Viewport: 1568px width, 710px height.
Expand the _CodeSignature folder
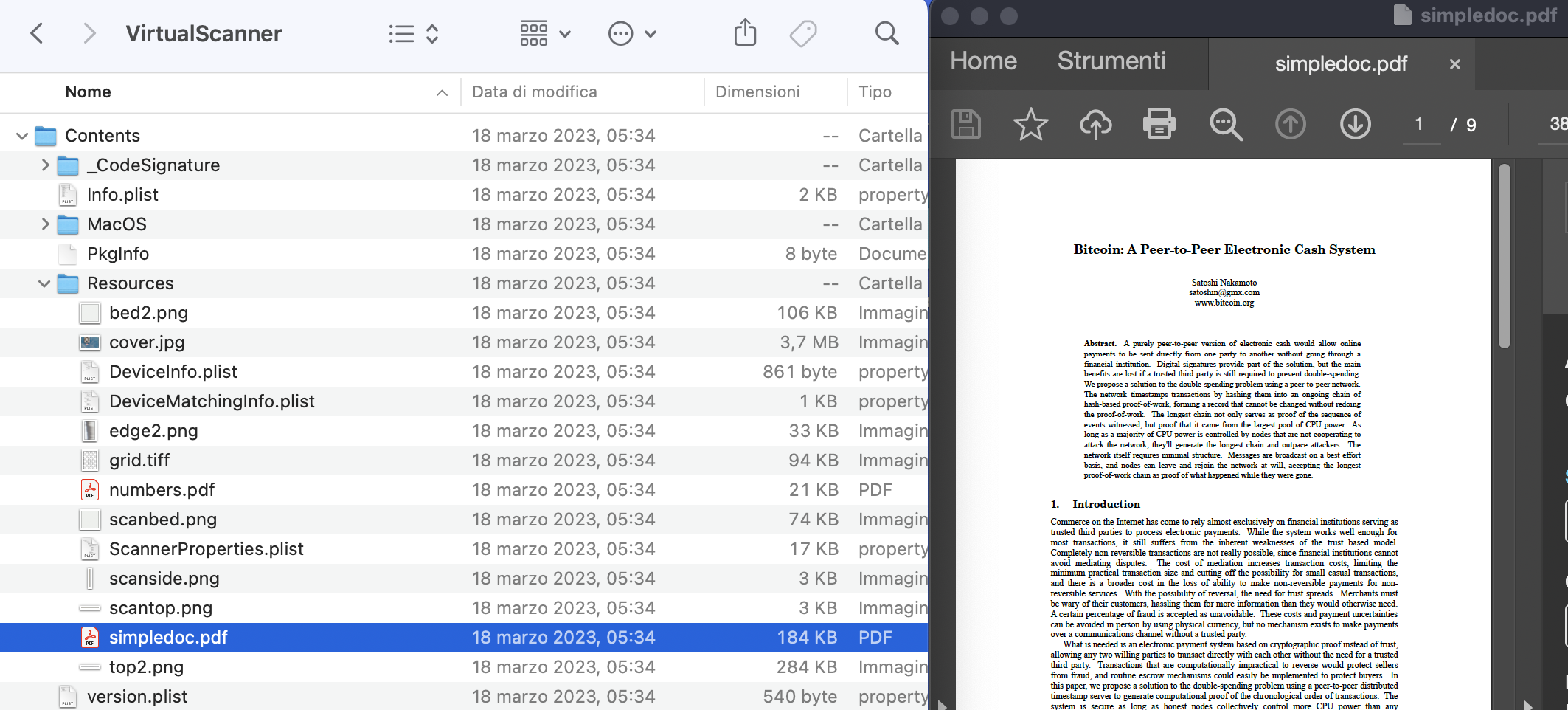pos(45,165)
